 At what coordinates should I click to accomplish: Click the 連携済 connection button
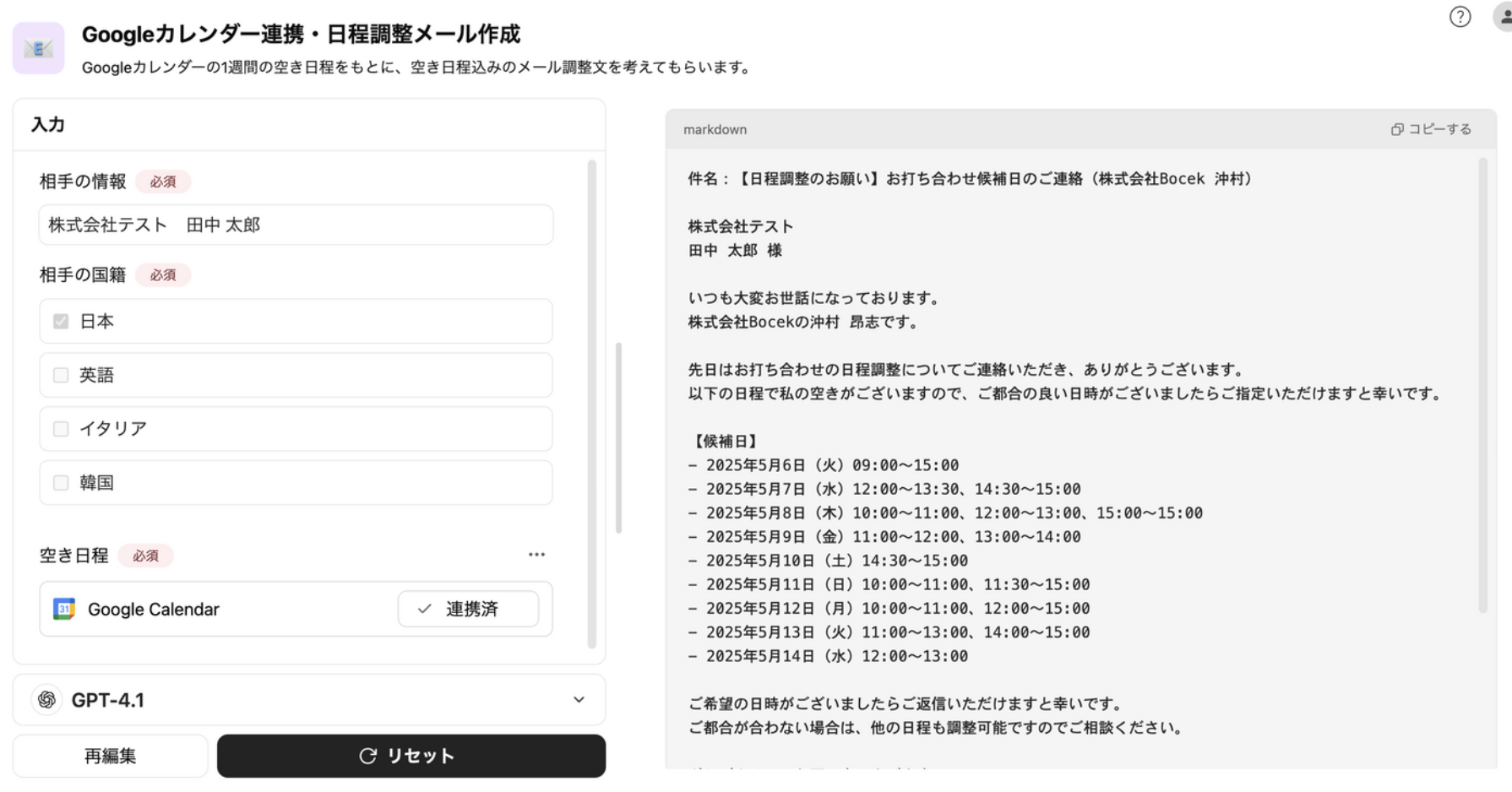(468, 609)
